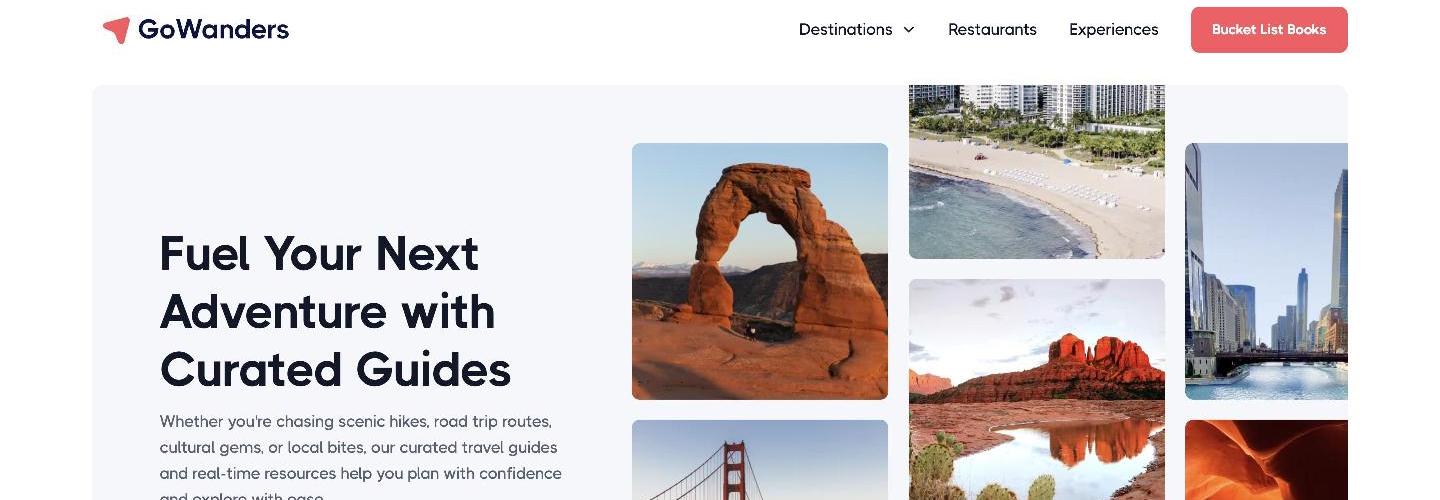The image size is (1440, 500).
Task: Click the Bucket List Books button
Action: [x=1269, y=30]
